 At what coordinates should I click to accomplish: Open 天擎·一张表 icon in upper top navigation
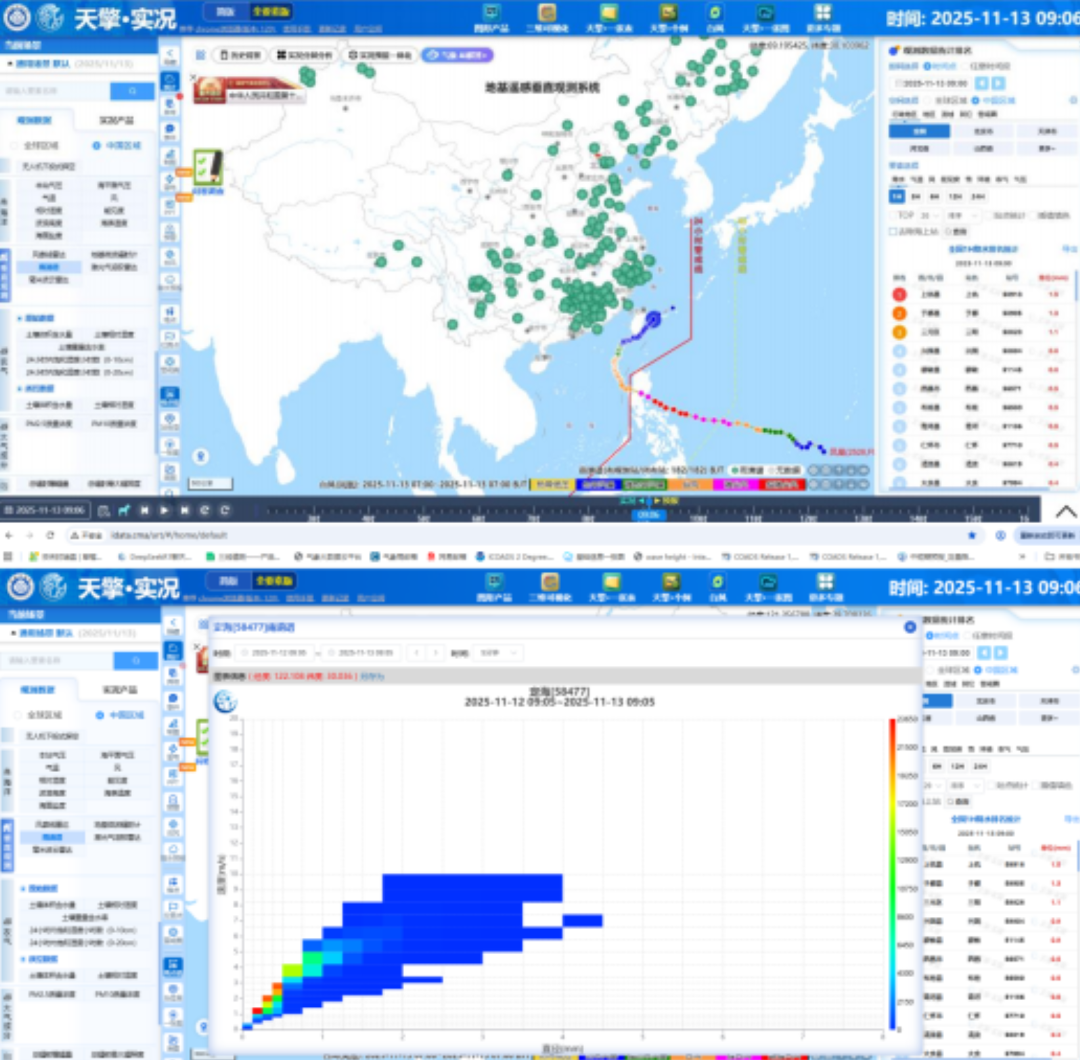pyautogui.click(x=609, y=18)
